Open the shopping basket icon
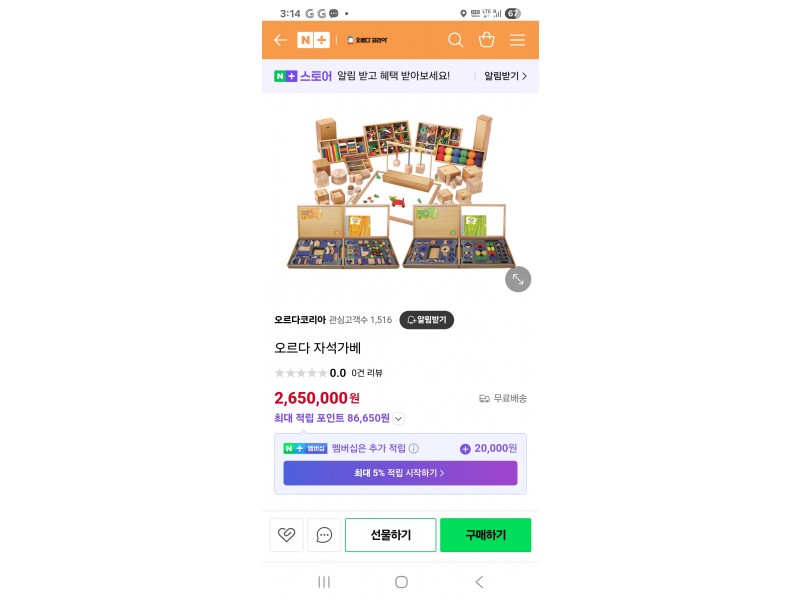 (x=486, y=40)
